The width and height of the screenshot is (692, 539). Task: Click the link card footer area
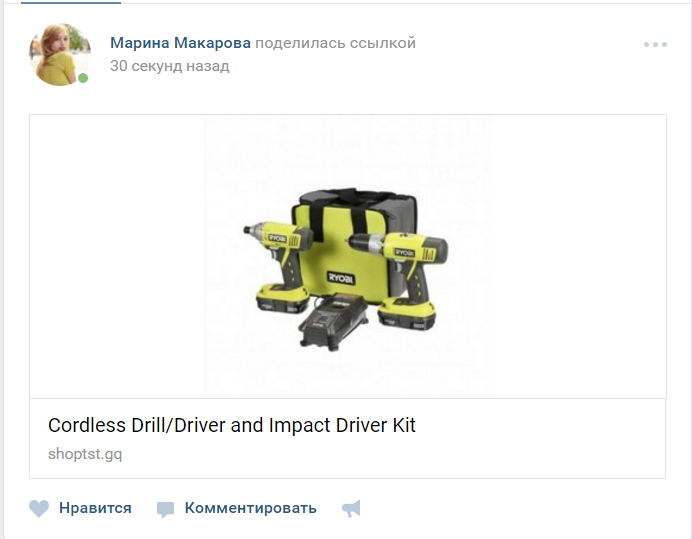[348, 438]
